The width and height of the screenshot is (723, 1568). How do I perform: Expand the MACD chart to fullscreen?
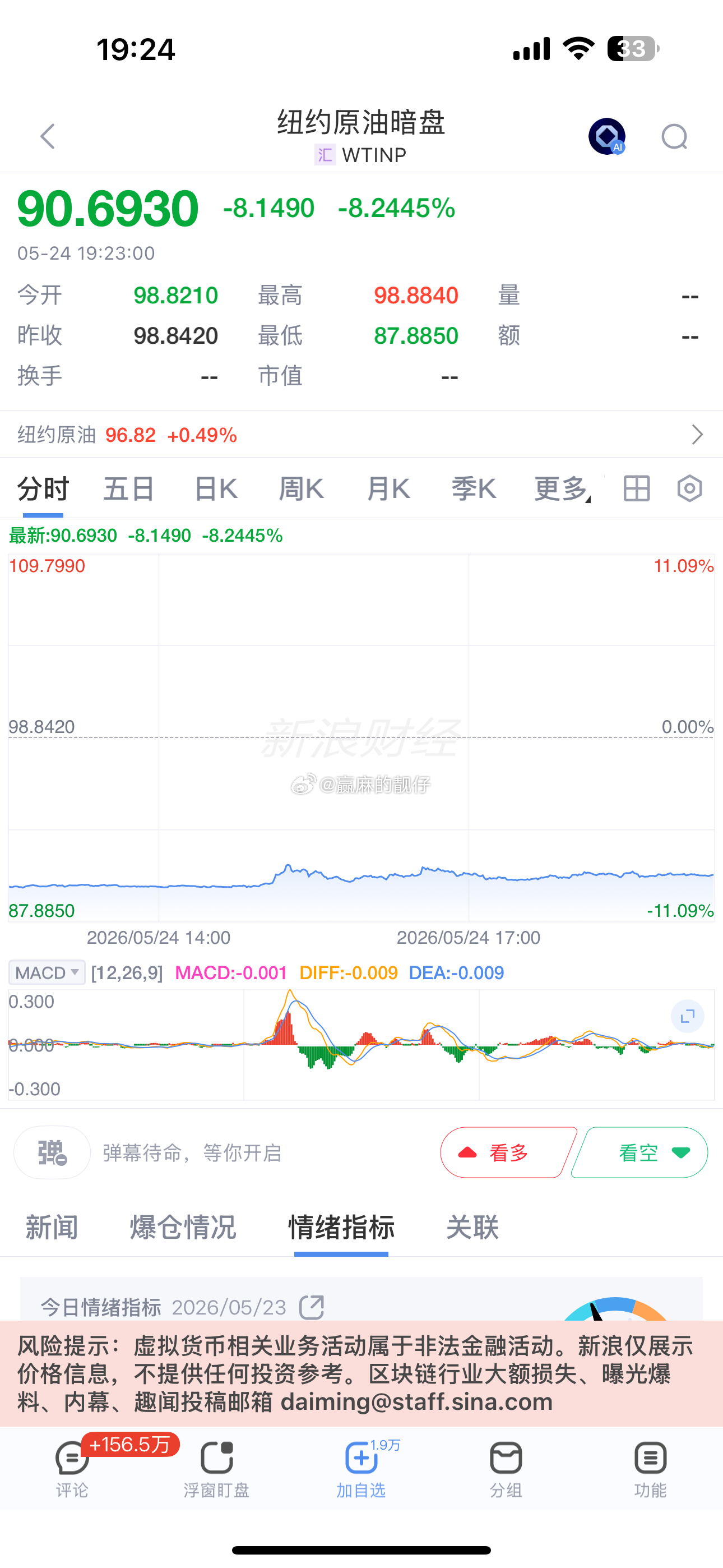tap(688, 1016)
